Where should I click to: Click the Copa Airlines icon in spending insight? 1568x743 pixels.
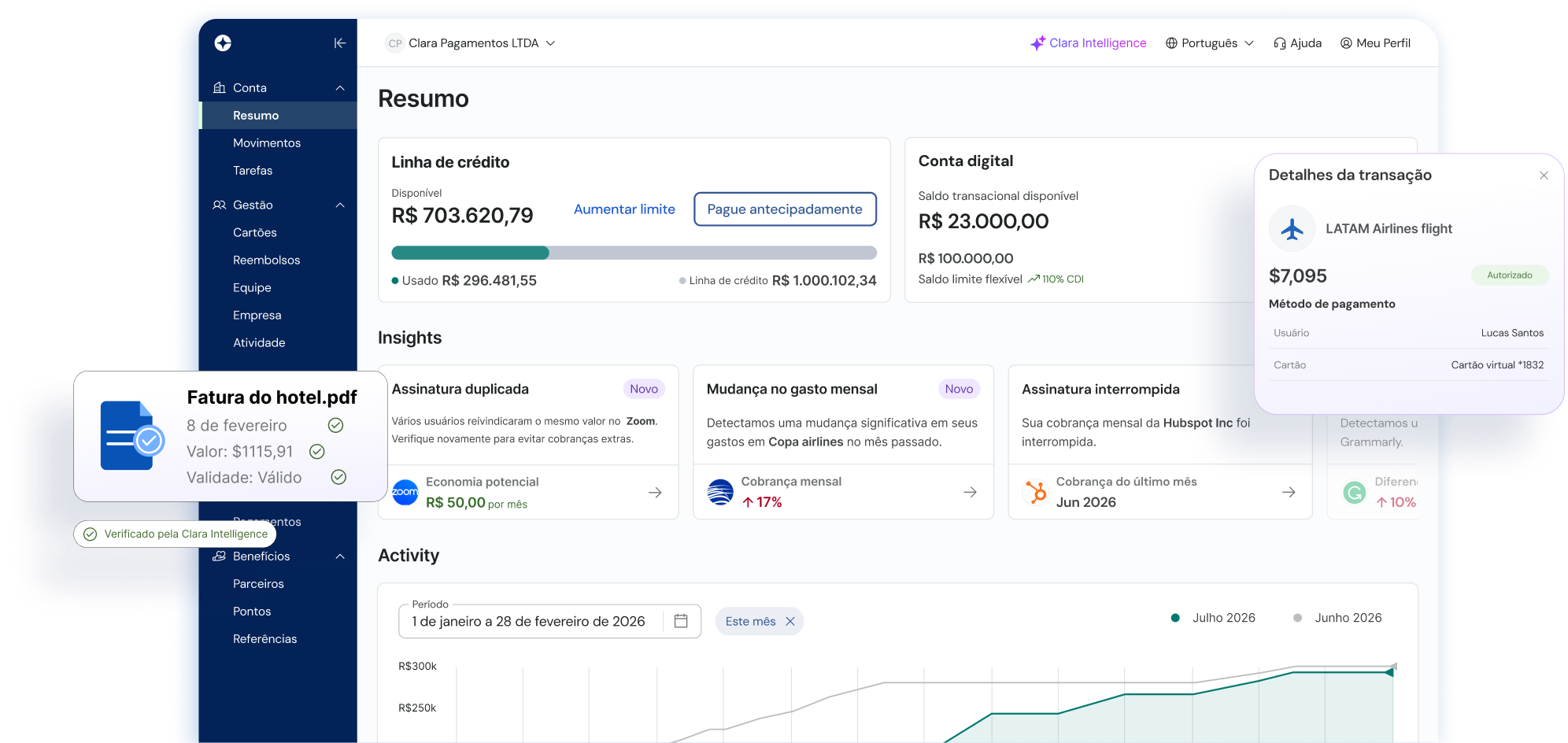[x=719, y=492]
